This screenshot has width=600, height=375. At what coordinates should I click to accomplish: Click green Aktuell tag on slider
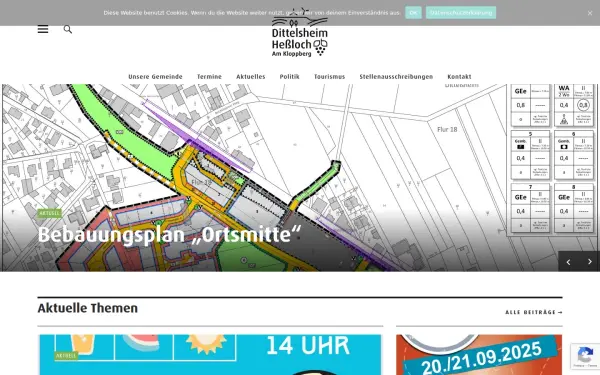50,213
